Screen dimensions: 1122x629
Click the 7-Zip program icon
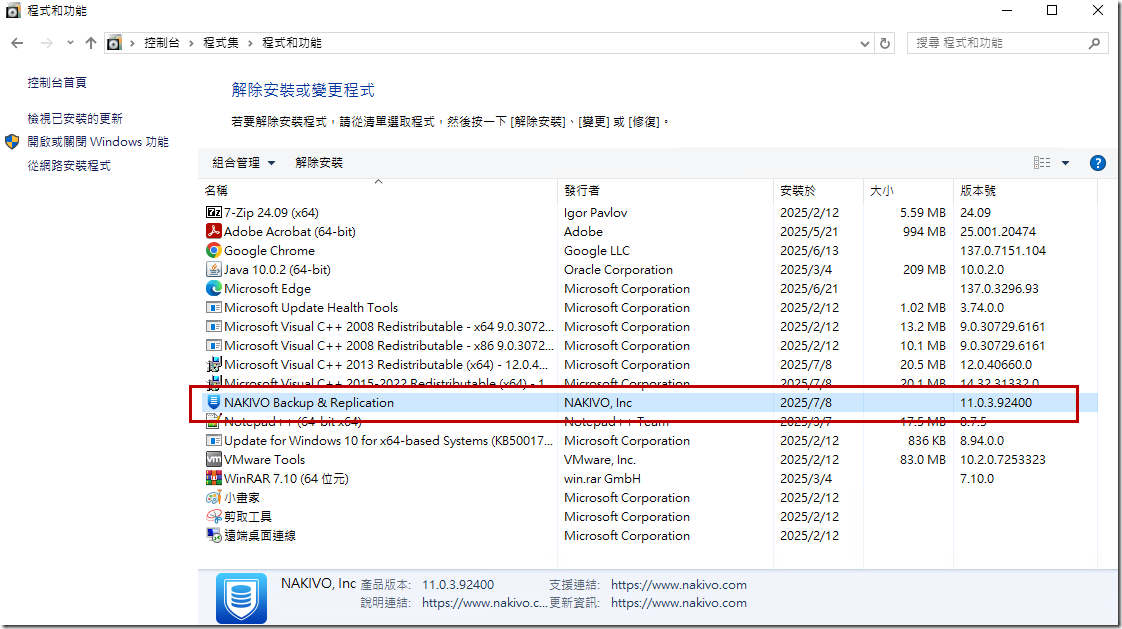[213, 213]
